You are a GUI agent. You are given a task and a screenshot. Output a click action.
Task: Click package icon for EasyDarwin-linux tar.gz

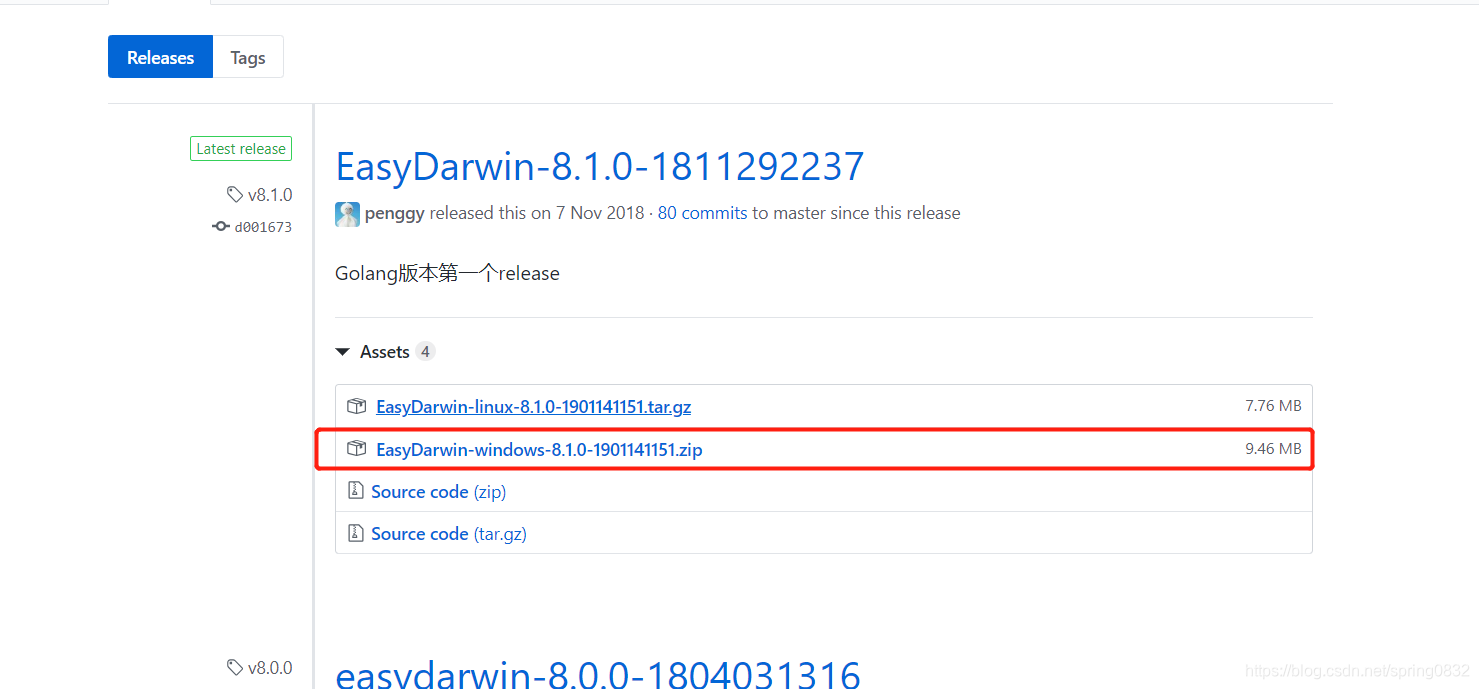coord(356,406)
